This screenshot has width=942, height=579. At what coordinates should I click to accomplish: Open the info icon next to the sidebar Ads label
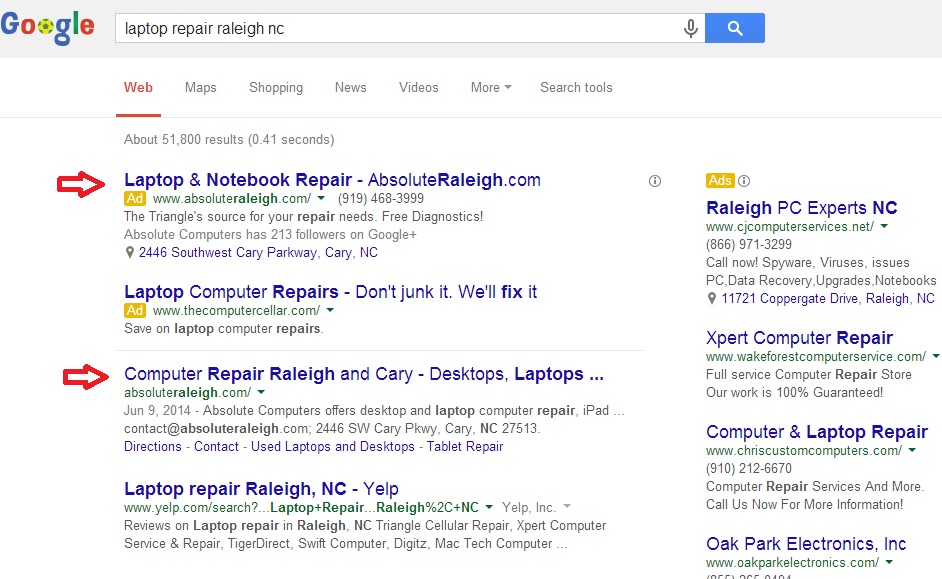click(x=744, y=180)
